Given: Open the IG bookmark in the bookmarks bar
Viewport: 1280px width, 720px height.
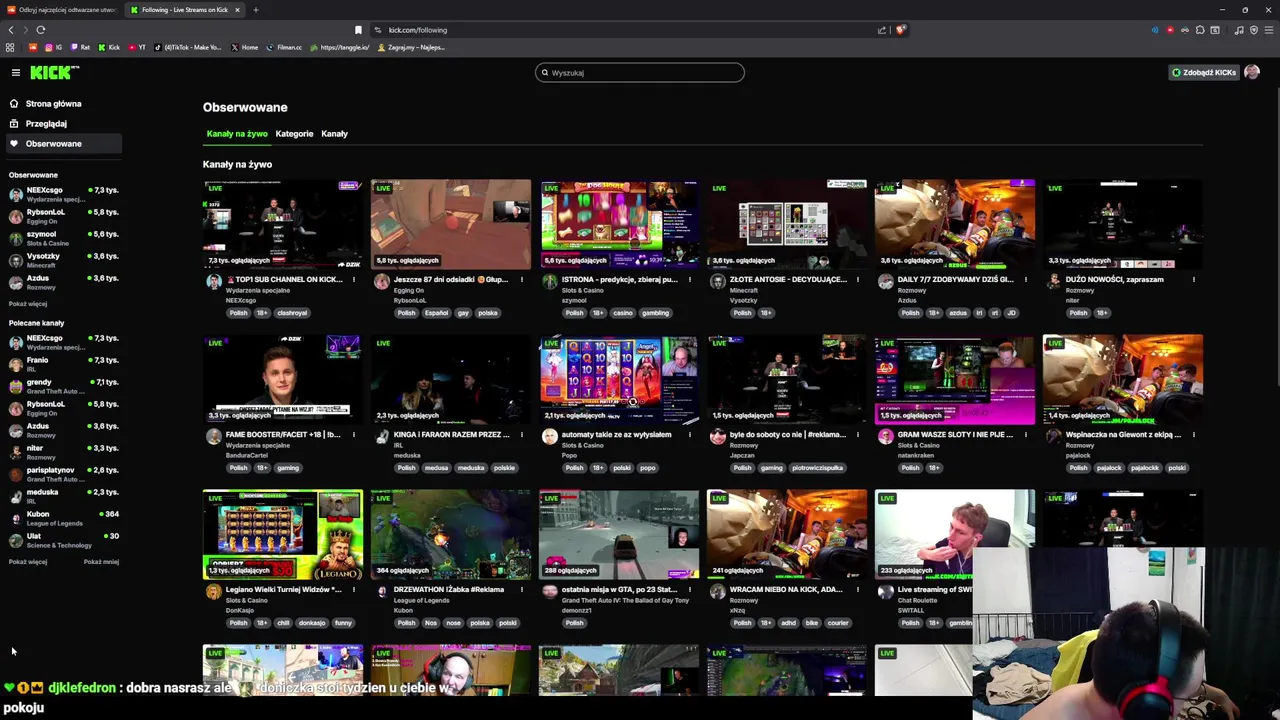Looking at the screenshot, I should point(54,47).
